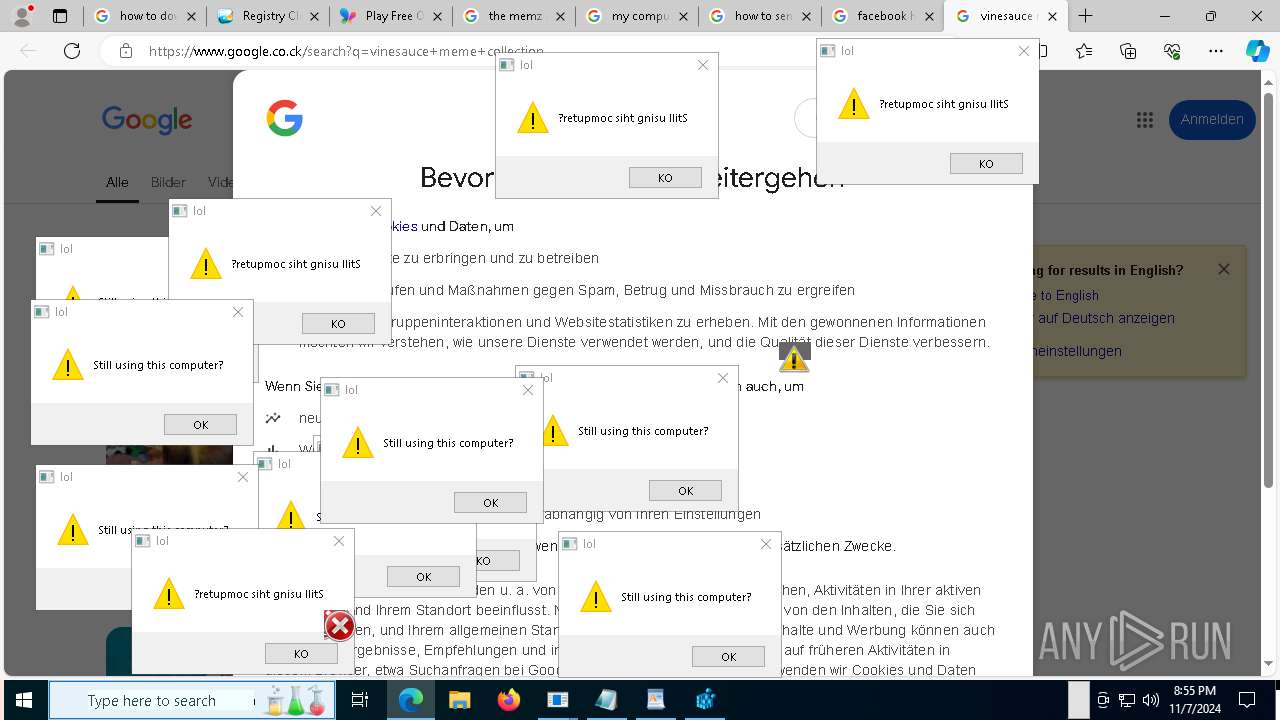Close the vinesauce tab
The image size is (1280, 720).
(1052, 16)
